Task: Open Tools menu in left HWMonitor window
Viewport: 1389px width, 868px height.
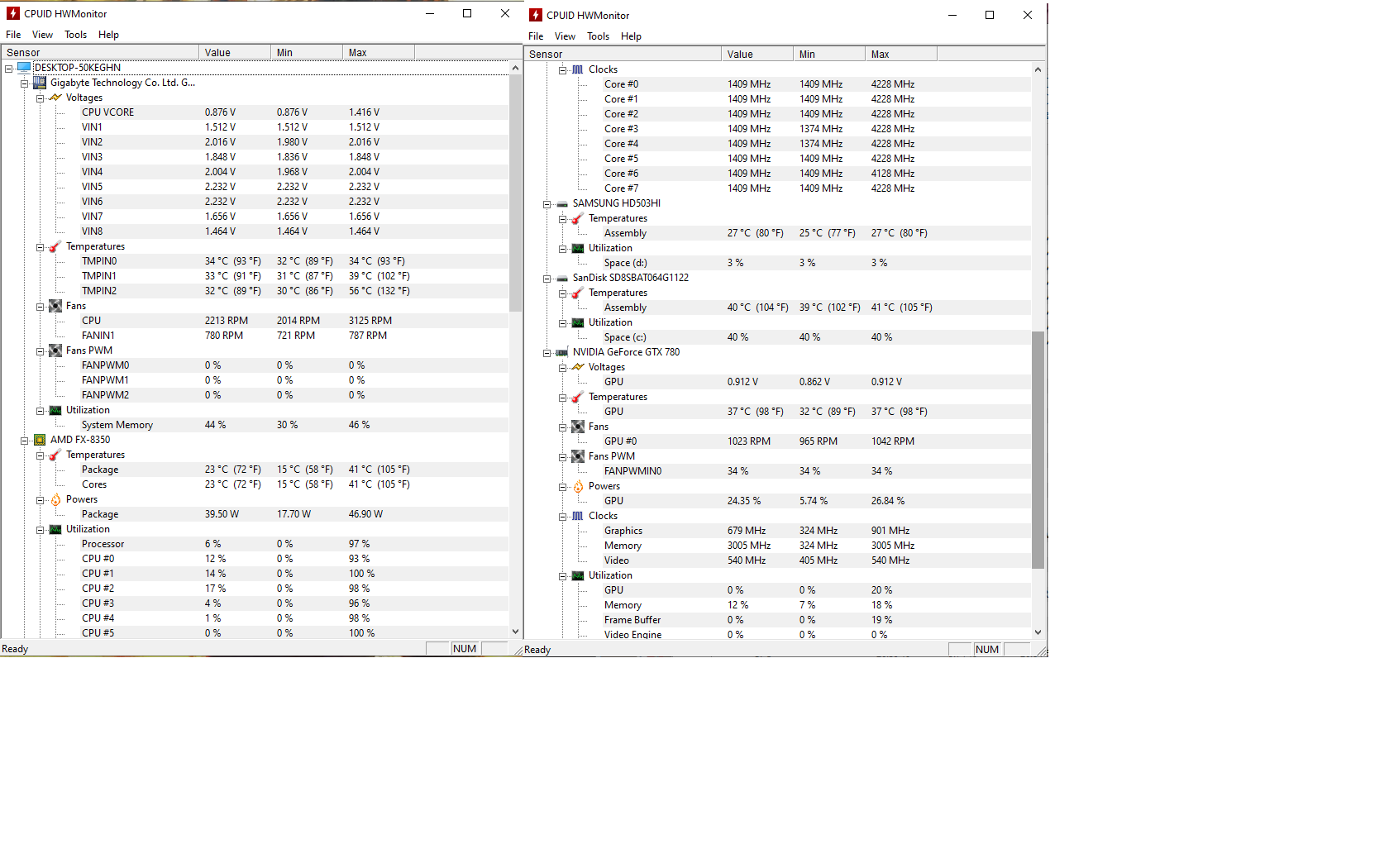Action: click(75, 35)
